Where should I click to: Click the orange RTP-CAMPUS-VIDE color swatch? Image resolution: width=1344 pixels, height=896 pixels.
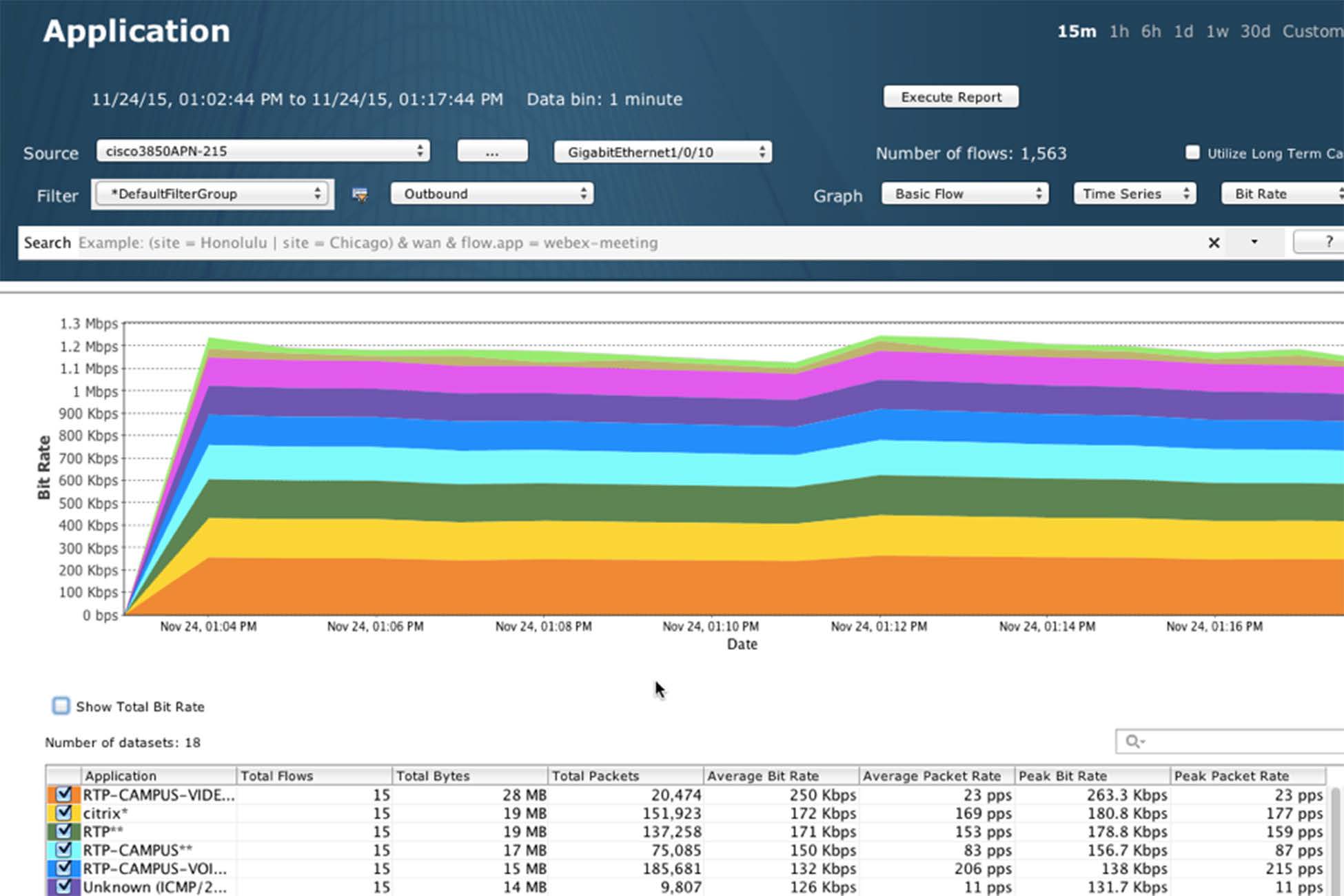coord(52,795)
